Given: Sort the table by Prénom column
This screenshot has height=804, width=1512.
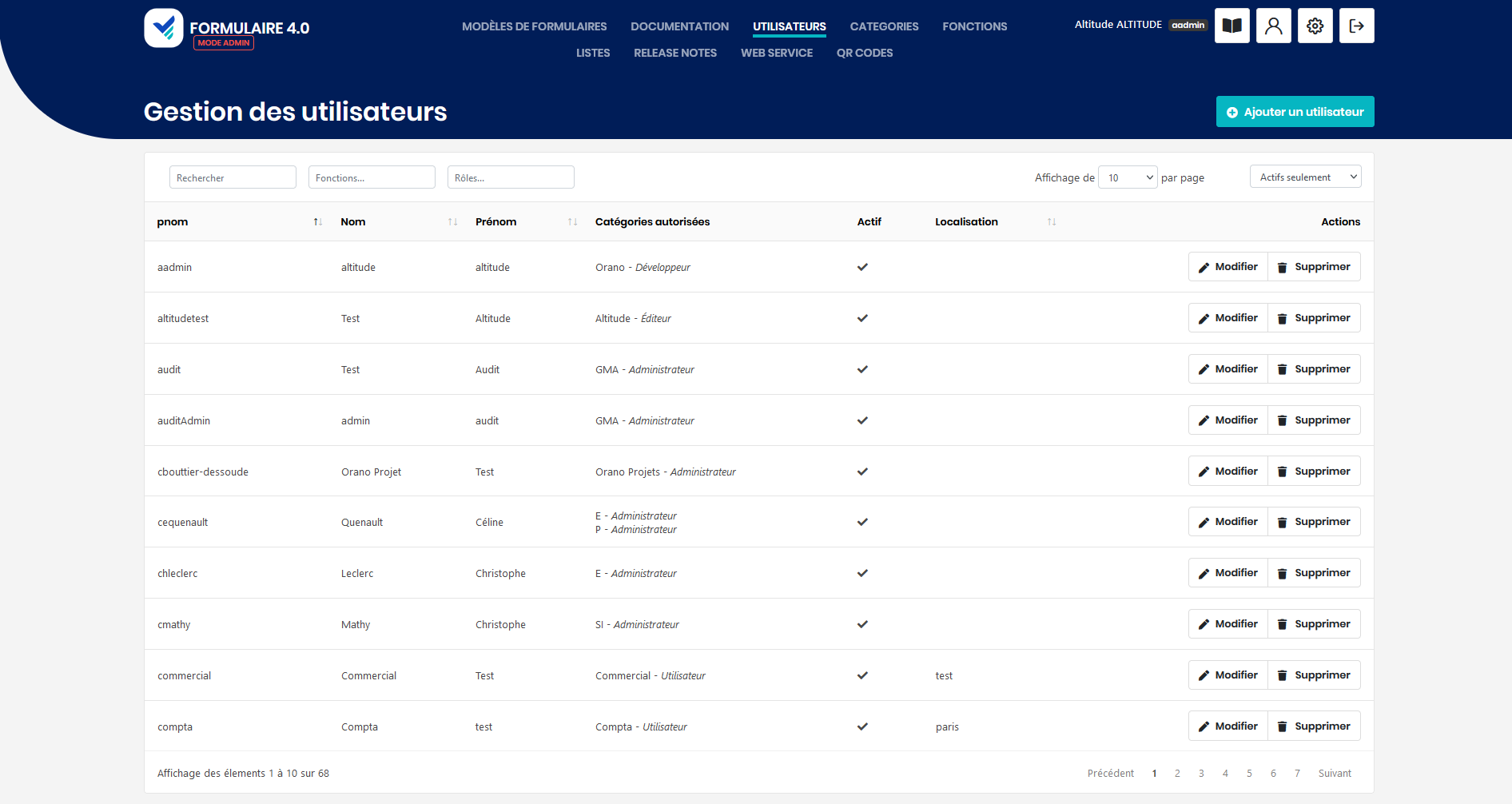Looking at the screenshot, I should [x=572, y=222].
